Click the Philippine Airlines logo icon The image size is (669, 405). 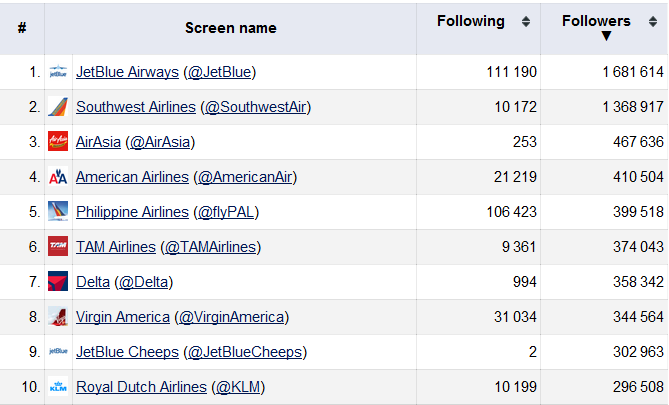[58, 212]
